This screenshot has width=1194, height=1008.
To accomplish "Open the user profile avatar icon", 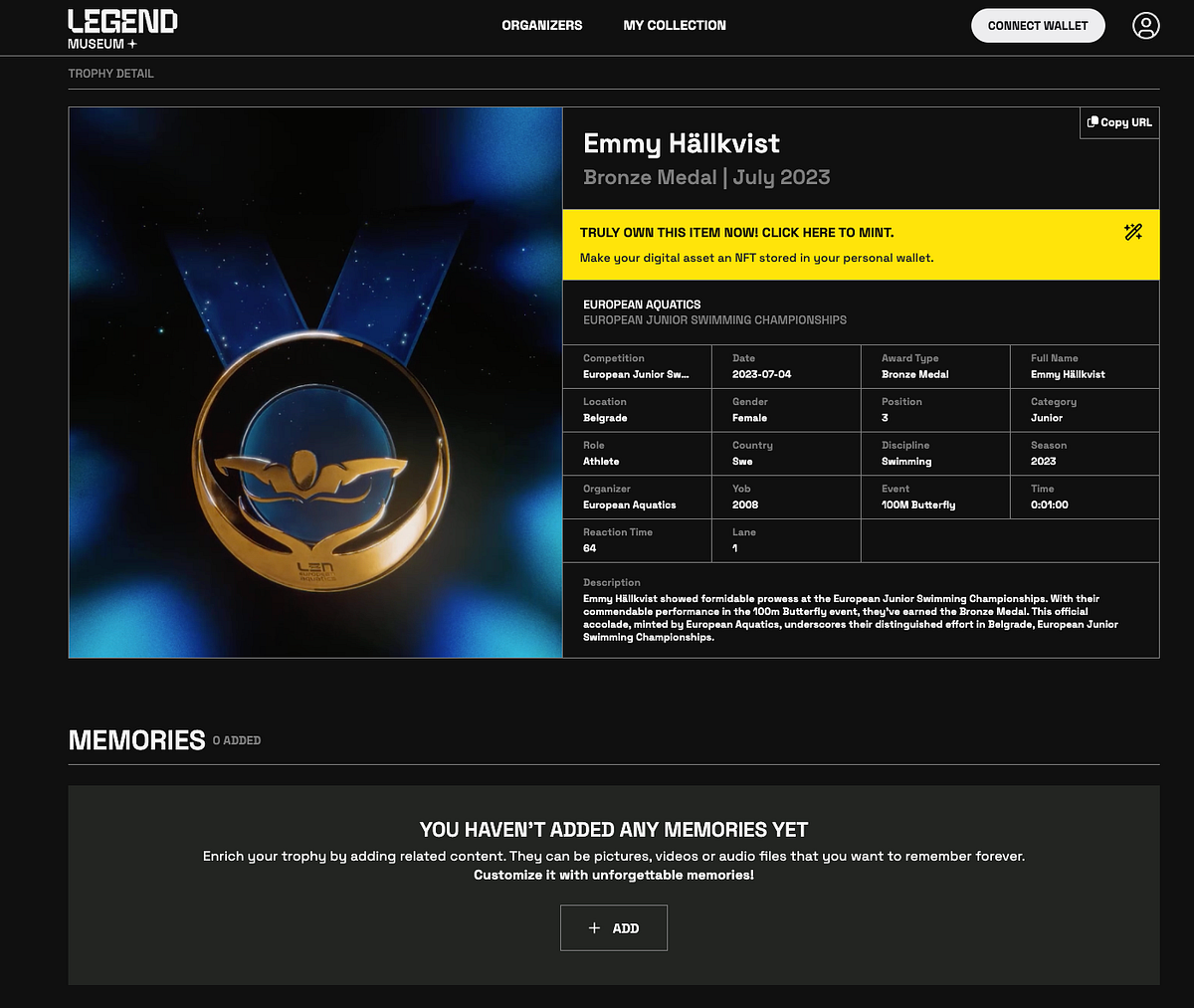I will [x=1145, y=25].
